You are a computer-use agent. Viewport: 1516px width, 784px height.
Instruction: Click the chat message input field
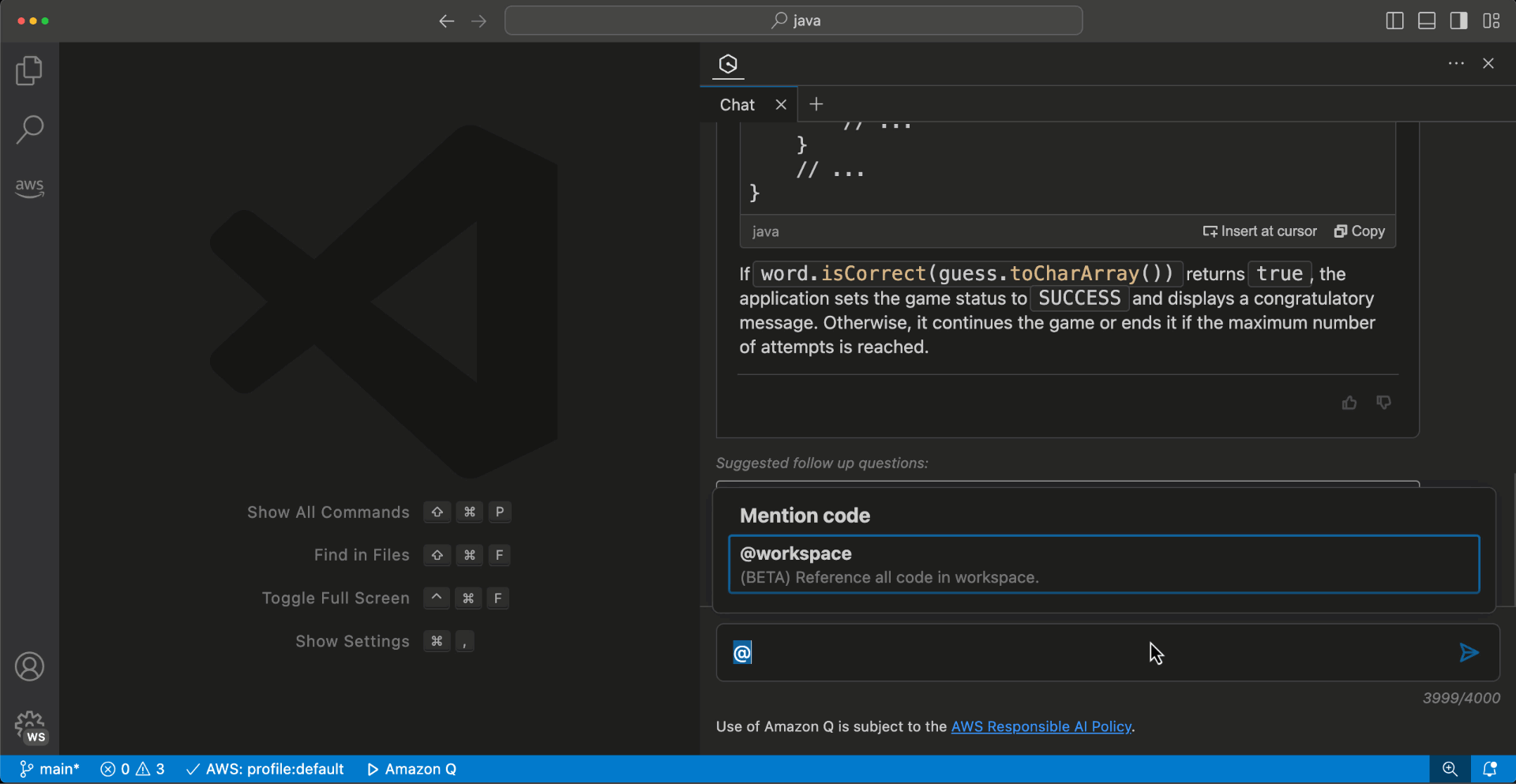tap(1026, 653)
